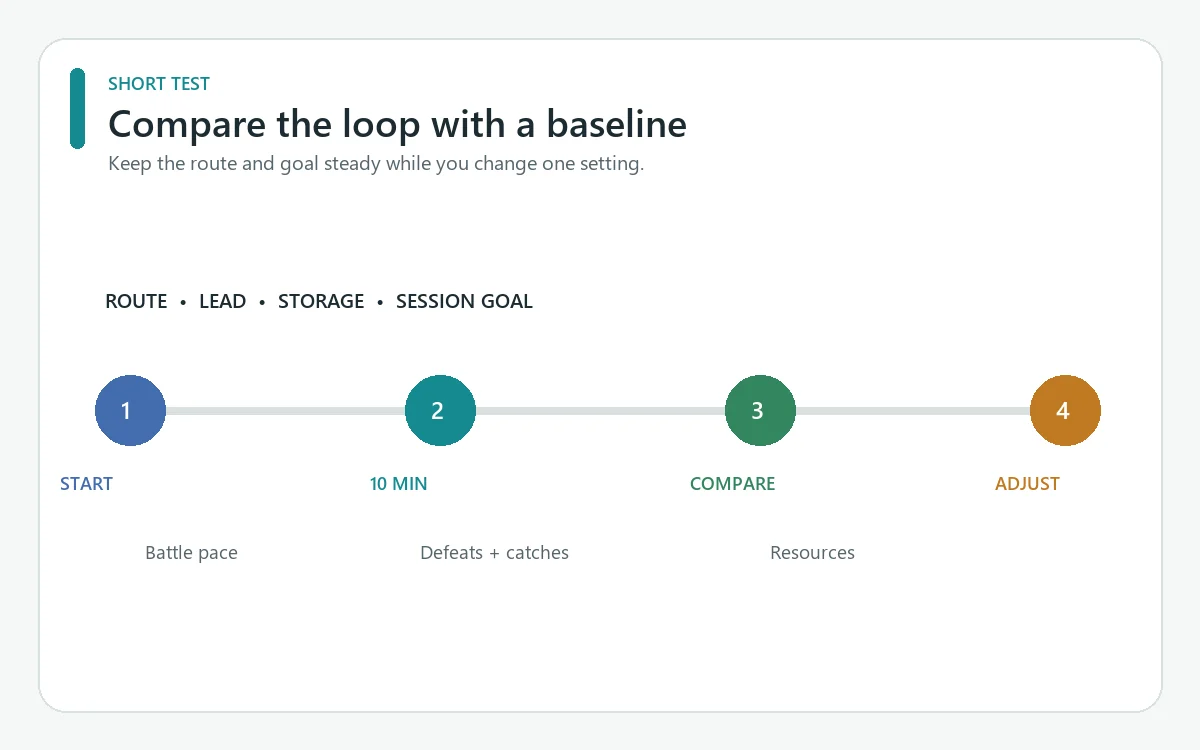The width and height of the screenshot is (1200, 750).
Task: Click the teal accent bar beside title
Action: [77, 109]
